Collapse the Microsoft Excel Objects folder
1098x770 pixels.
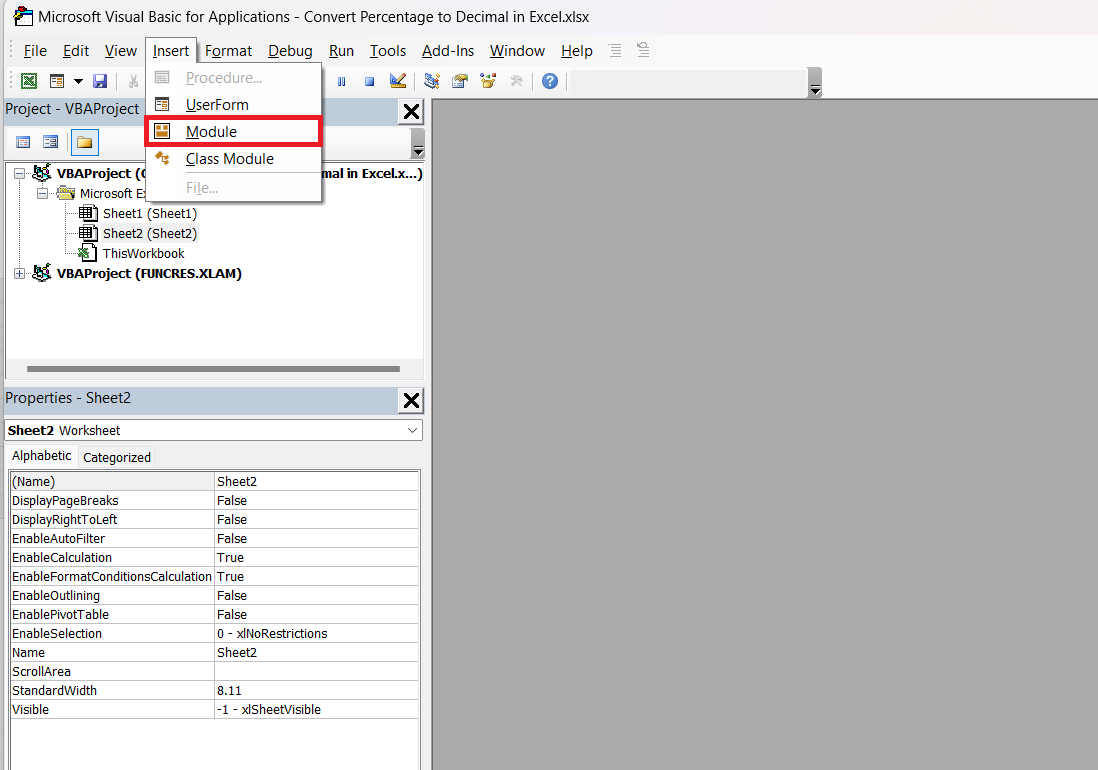[43, 193]
